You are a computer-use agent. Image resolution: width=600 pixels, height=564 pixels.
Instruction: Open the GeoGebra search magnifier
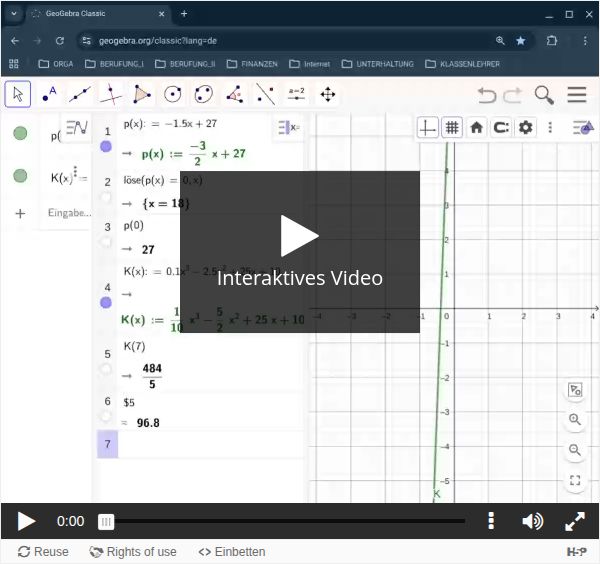(544, 95)
